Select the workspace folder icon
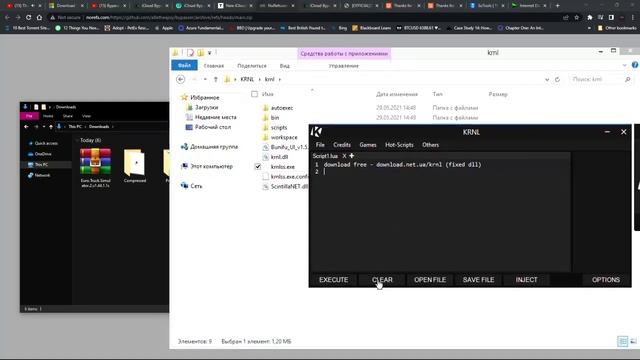Screen dimensions: 640x360 (x=265, y=137)
